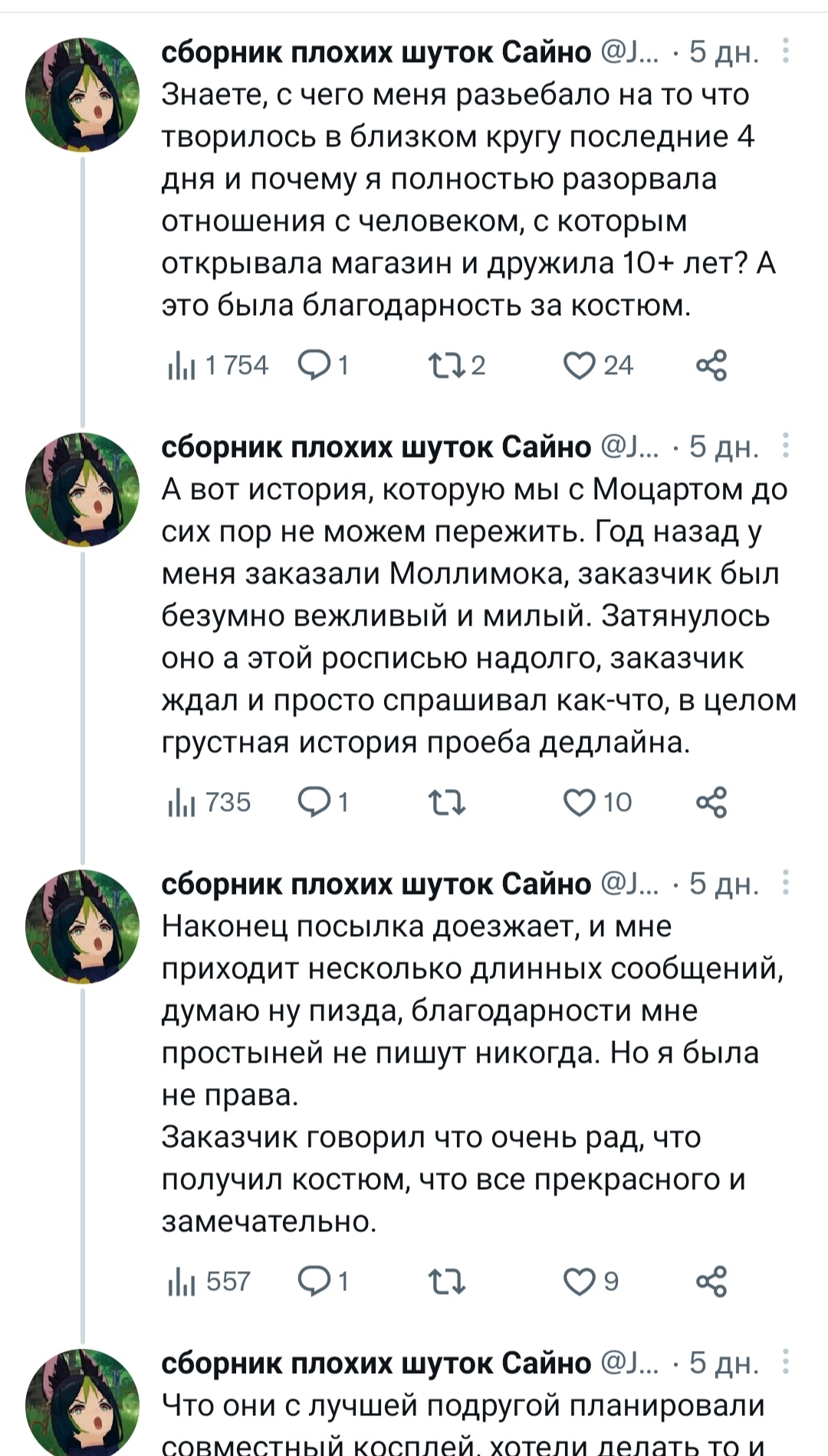Image resolution: width=828 pixels, height=1456 pixels.
Task: Retweet the Моцартом story tweet
Action: click(445, 803)
